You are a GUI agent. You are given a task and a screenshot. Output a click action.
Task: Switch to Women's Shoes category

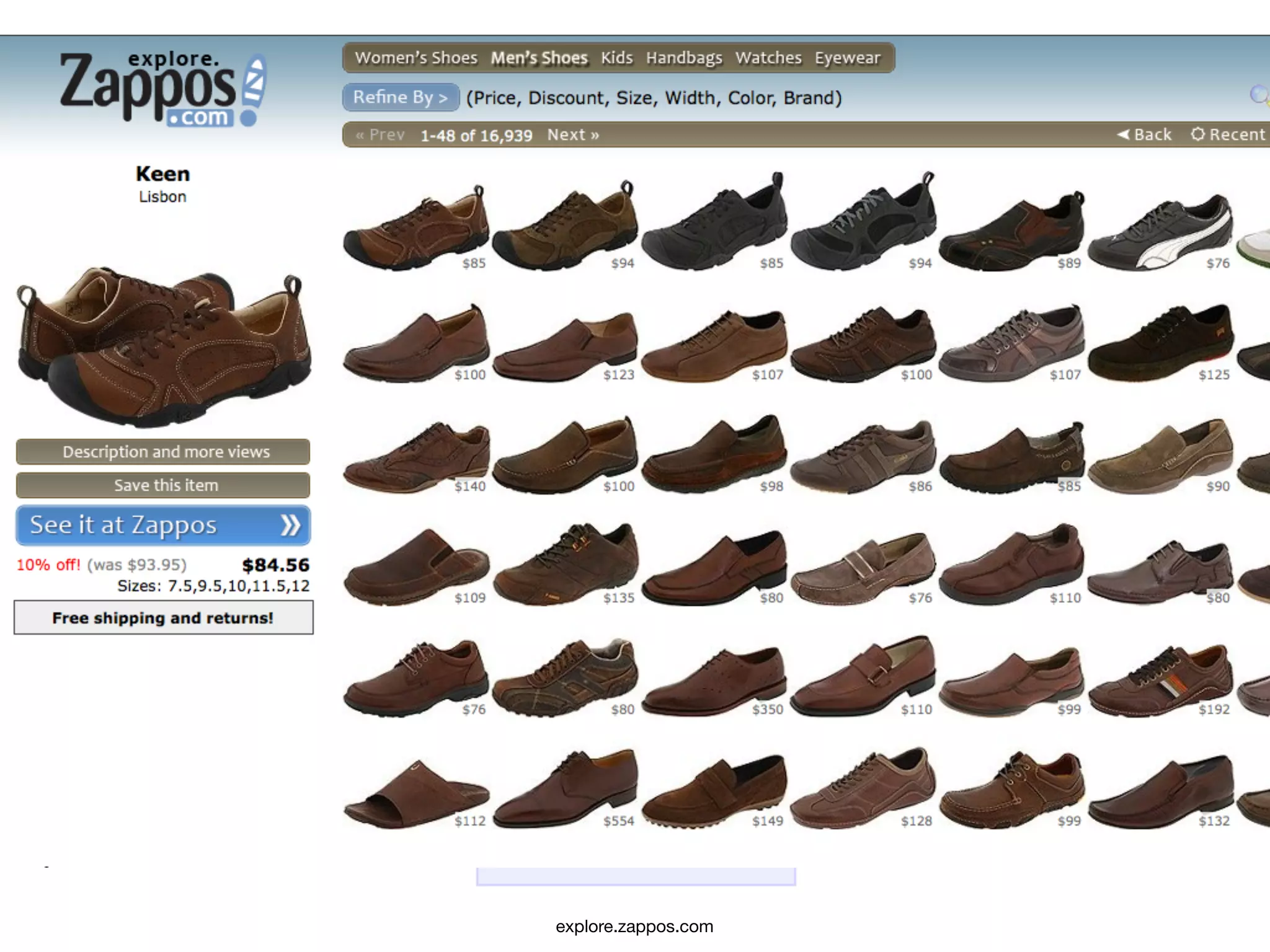416,58
